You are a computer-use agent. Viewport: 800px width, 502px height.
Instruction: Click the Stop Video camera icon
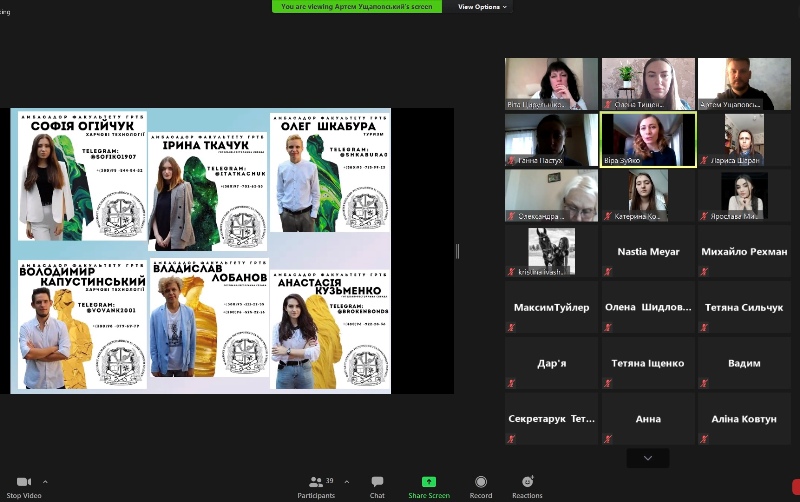click(24, 482)
